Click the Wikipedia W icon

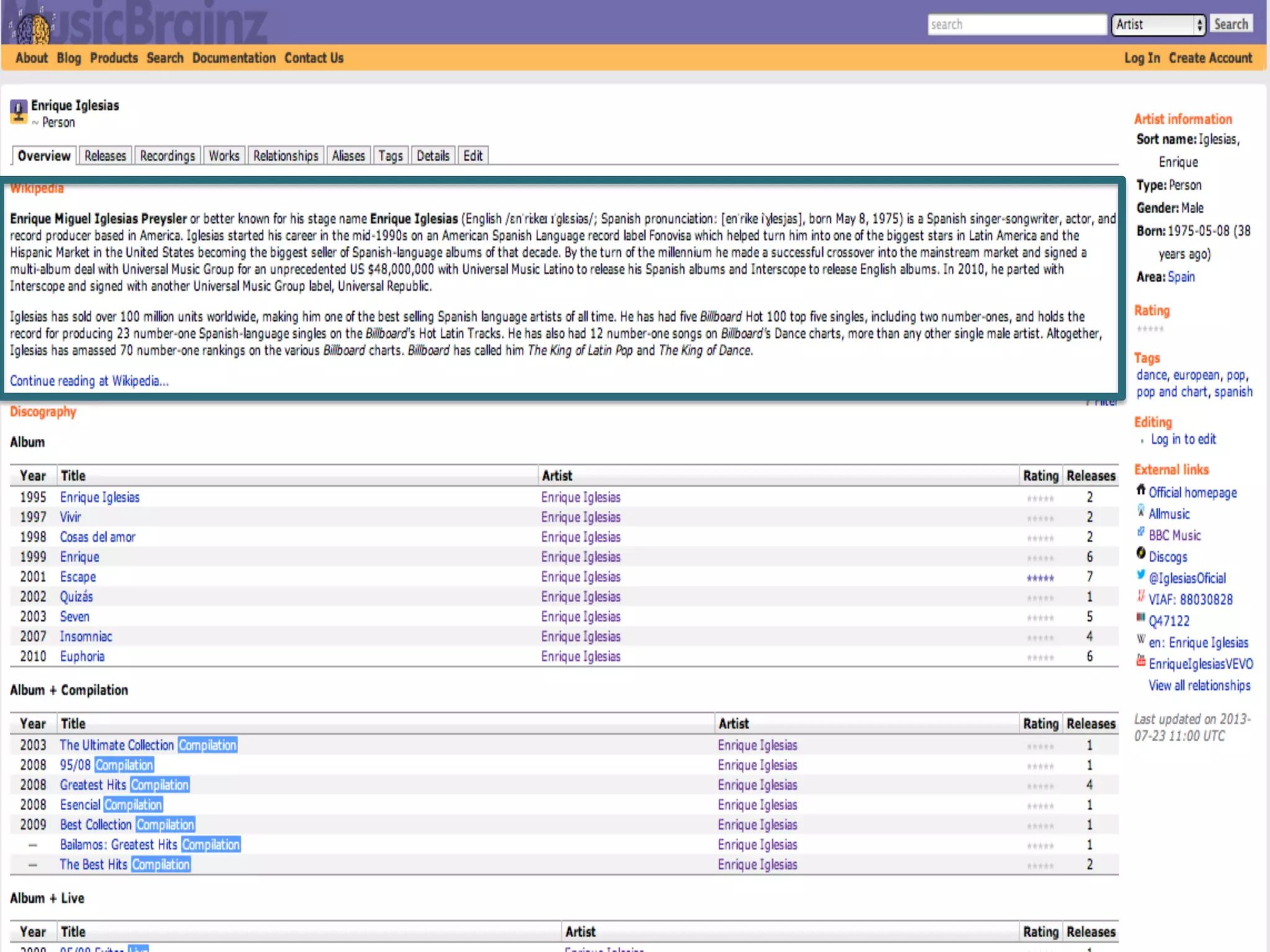click(x=1140, y=640)
